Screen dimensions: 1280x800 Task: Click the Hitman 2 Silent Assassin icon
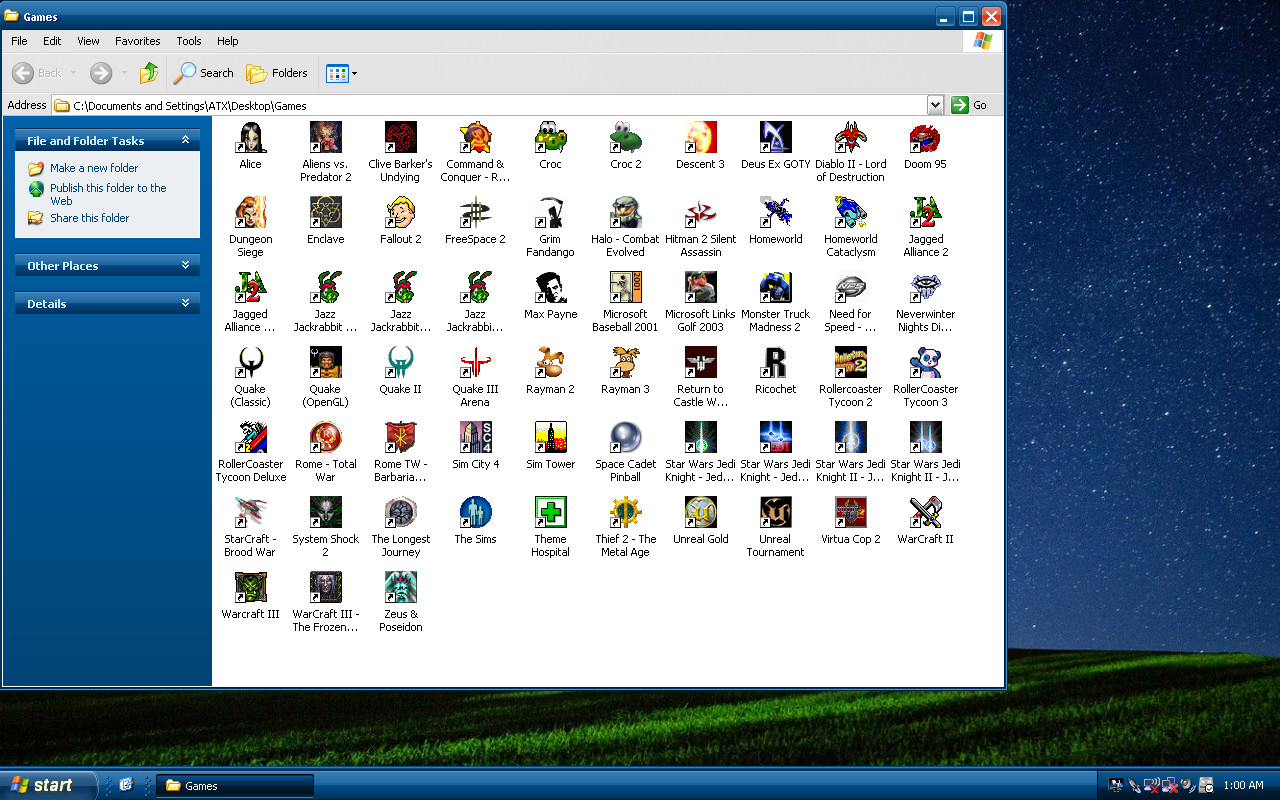click(x=700, y=212)
